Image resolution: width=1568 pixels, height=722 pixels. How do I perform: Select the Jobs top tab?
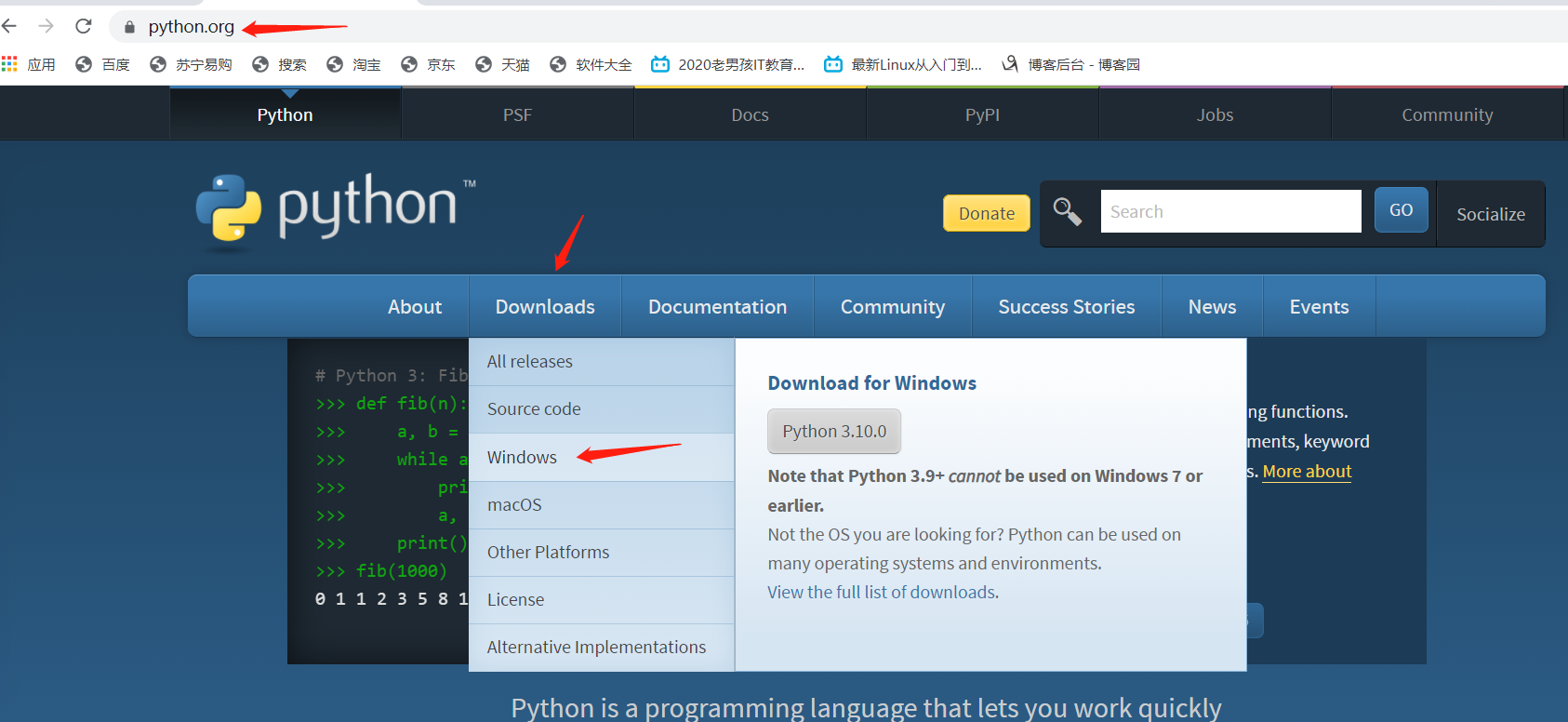point(1216,114)
